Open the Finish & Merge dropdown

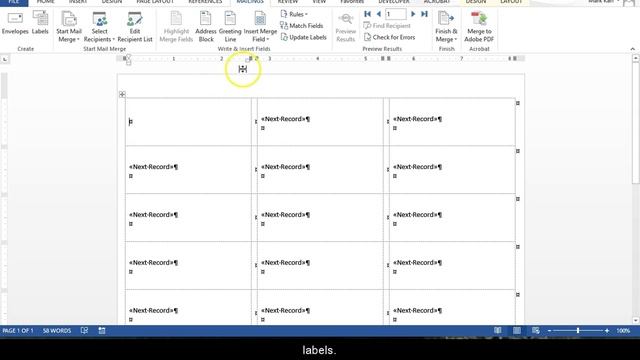click(446, 27)
